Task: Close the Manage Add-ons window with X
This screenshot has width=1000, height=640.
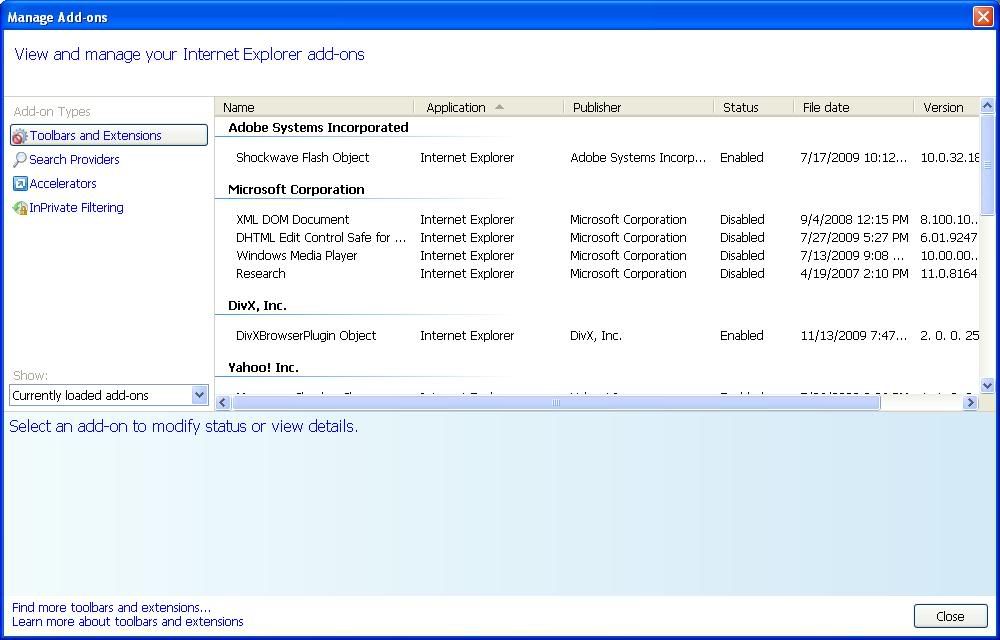Action: pyautogui.click(x=983, y=17)
